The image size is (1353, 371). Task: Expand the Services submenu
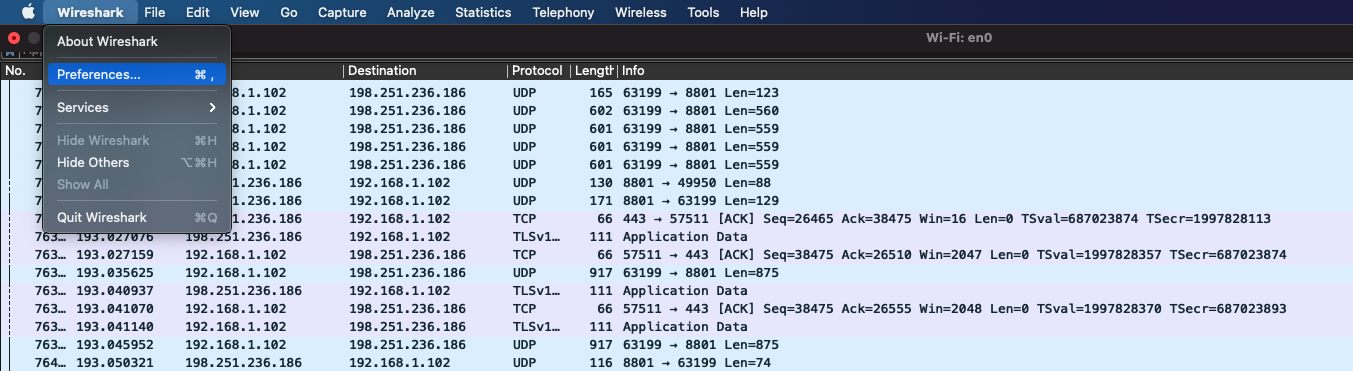[137, 107]
